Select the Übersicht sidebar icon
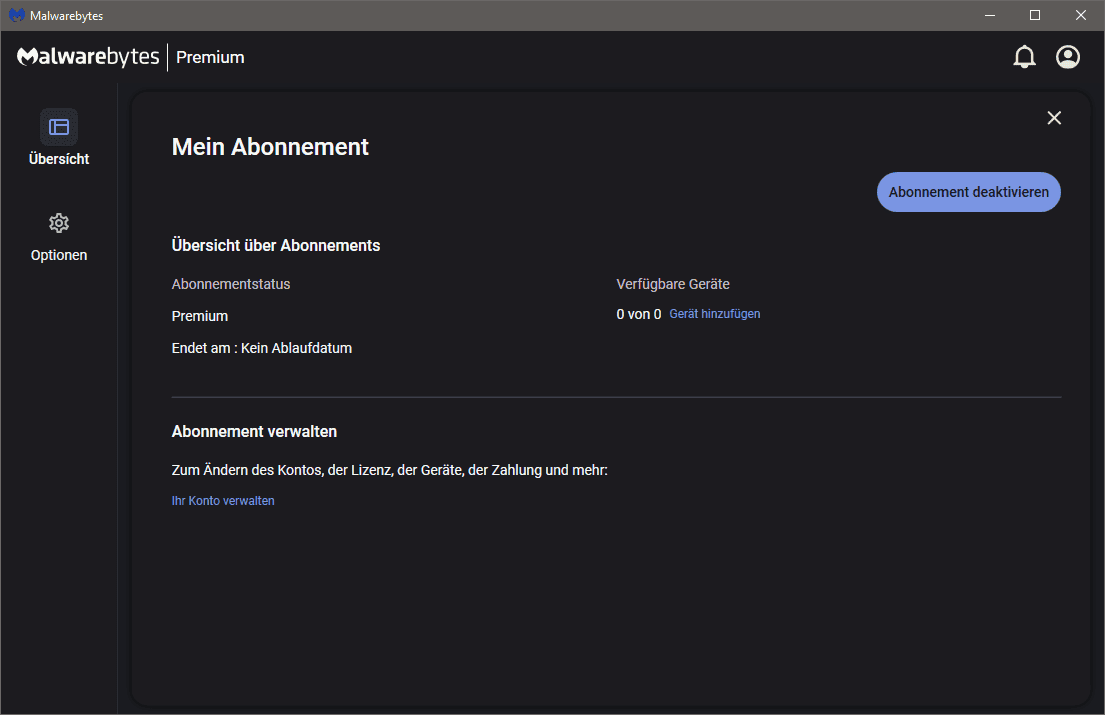Image resolution: width=1105 pixels, height=715 pixels. pyautogui.click(x=59, y=127)
